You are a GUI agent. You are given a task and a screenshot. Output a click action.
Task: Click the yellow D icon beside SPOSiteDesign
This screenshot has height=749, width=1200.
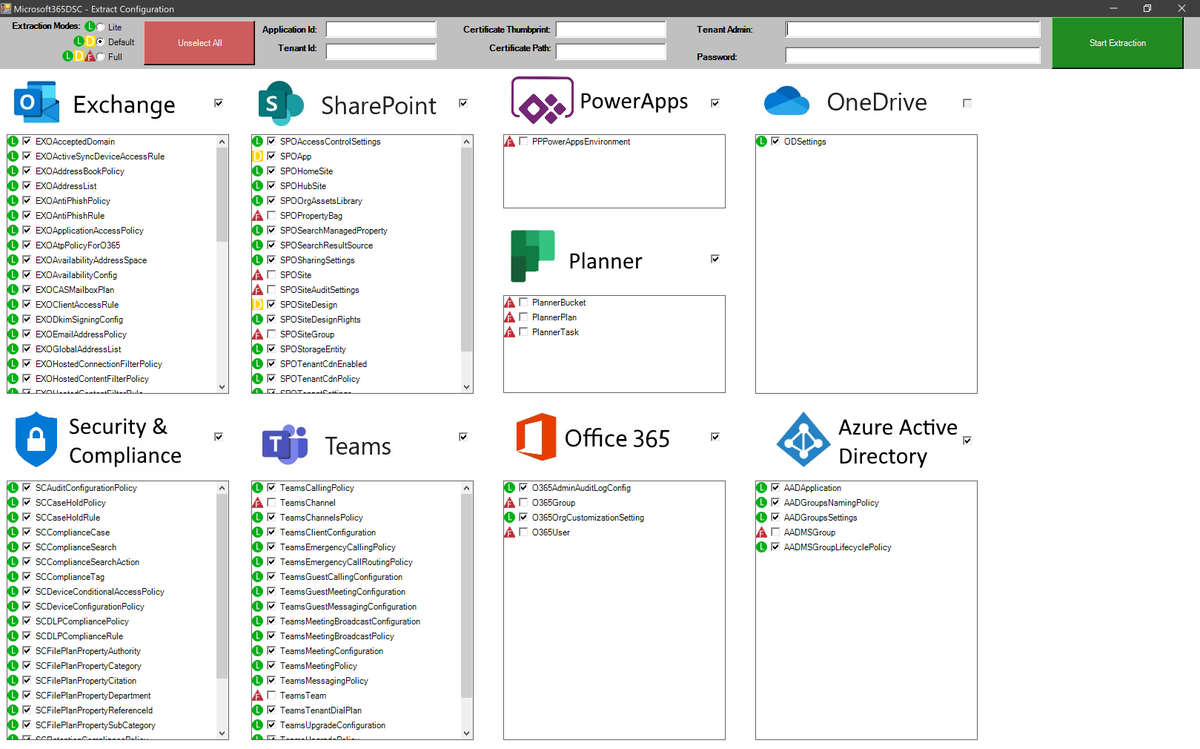click(258, 305)
